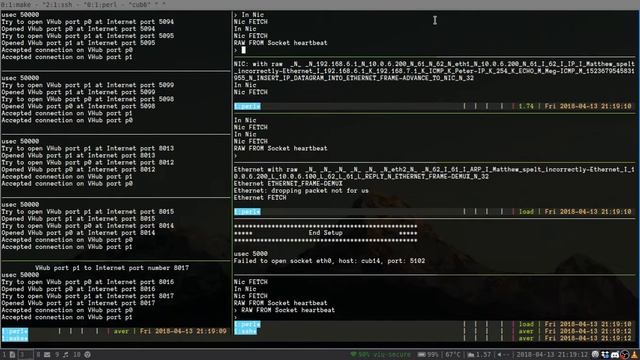Click 'Opened VHub port p0 at Internet port 8012'
640x360 pixels.
[78, 169]
